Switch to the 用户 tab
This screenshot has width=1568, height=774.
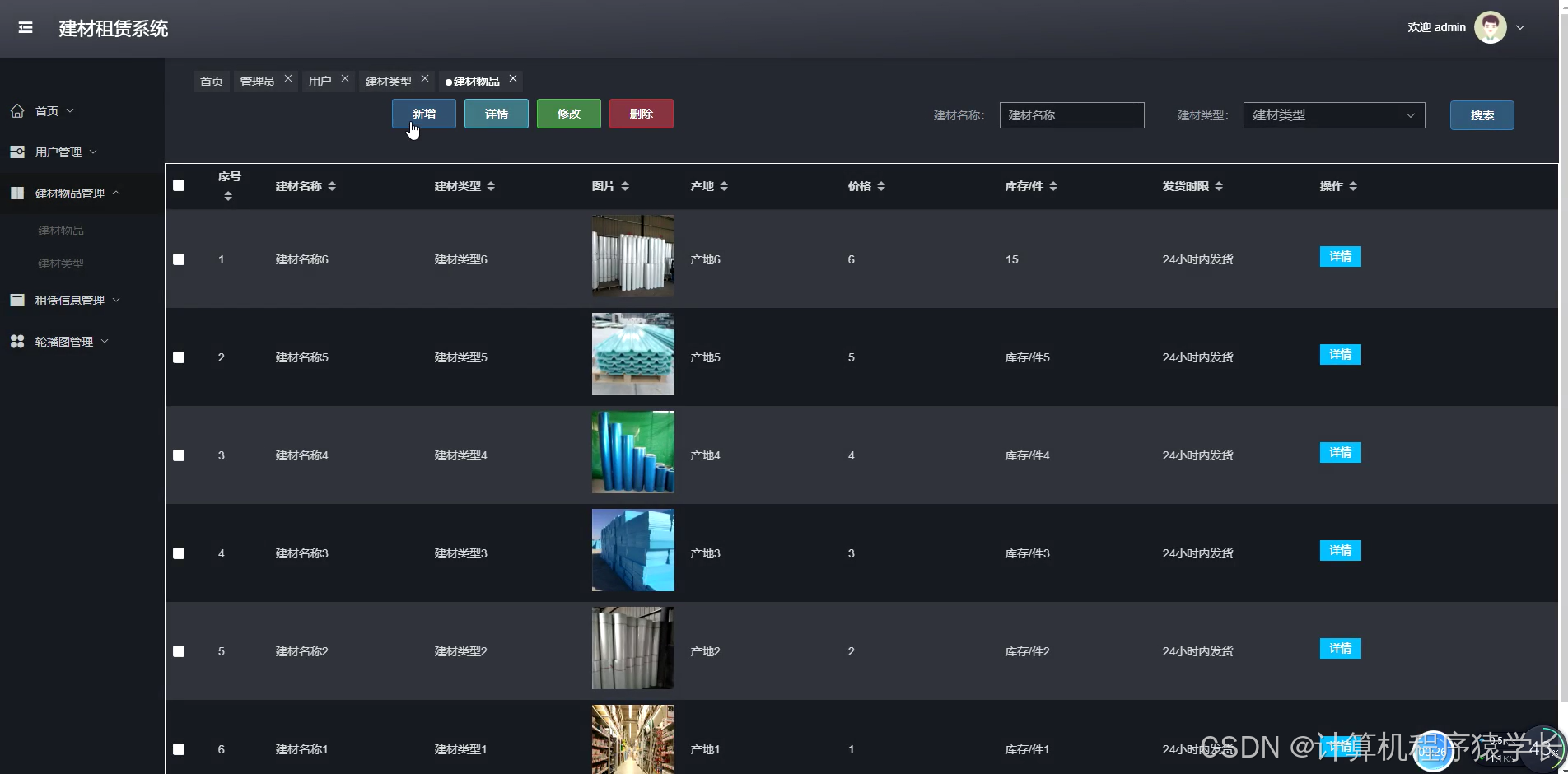(x=320, y=81)
